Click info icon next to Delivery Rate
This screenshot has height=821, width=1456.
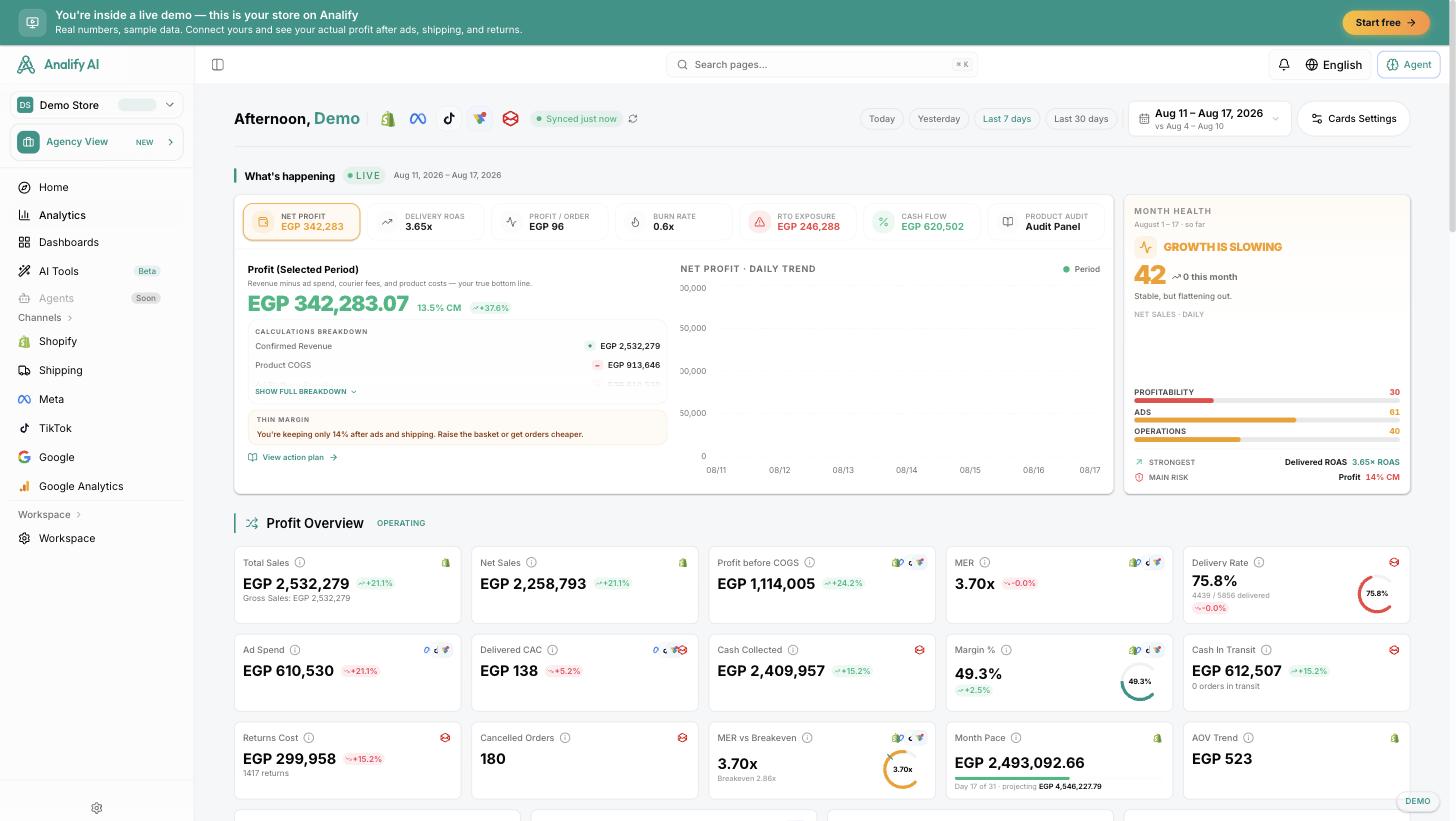click(x=1259, y=563)
